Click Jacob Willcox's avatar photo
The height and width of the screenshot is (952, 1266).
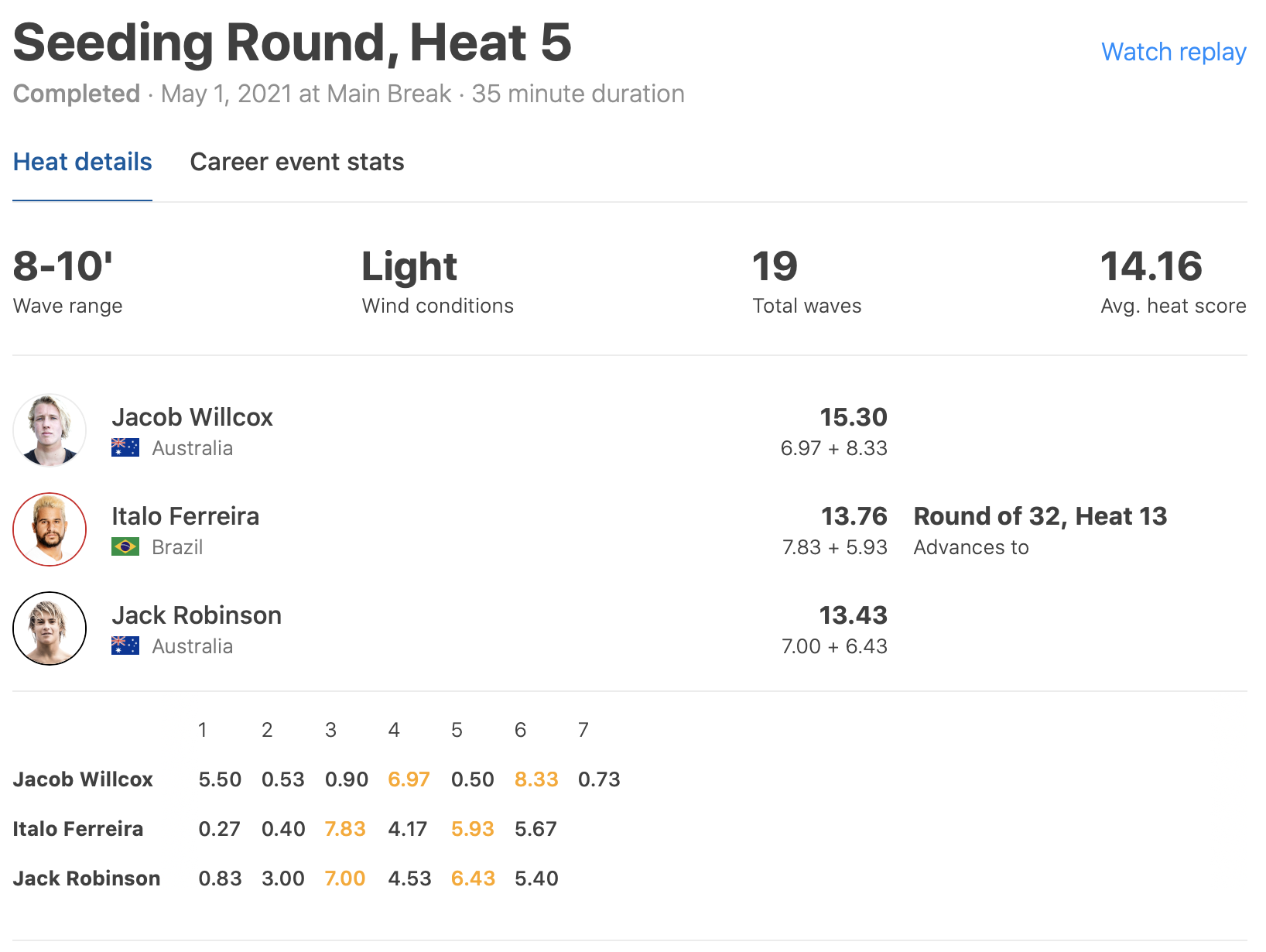coord(50,430)
